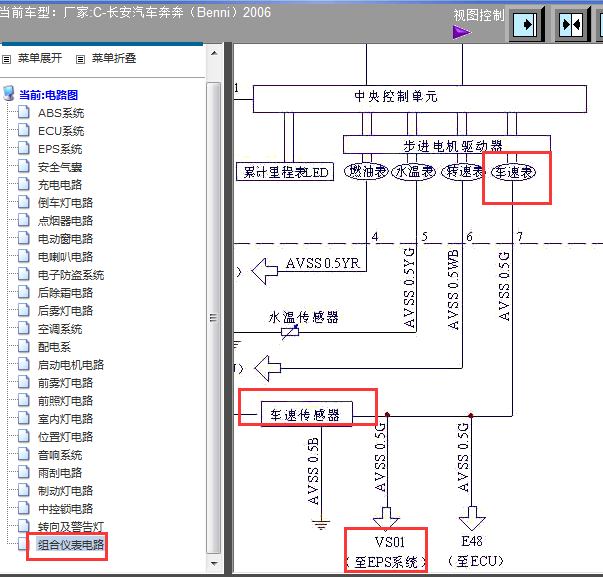The height and width of the screenshot is (577, 603).
Task: Click the document icon next to ECU系统
Action: [x=24, y=130]
